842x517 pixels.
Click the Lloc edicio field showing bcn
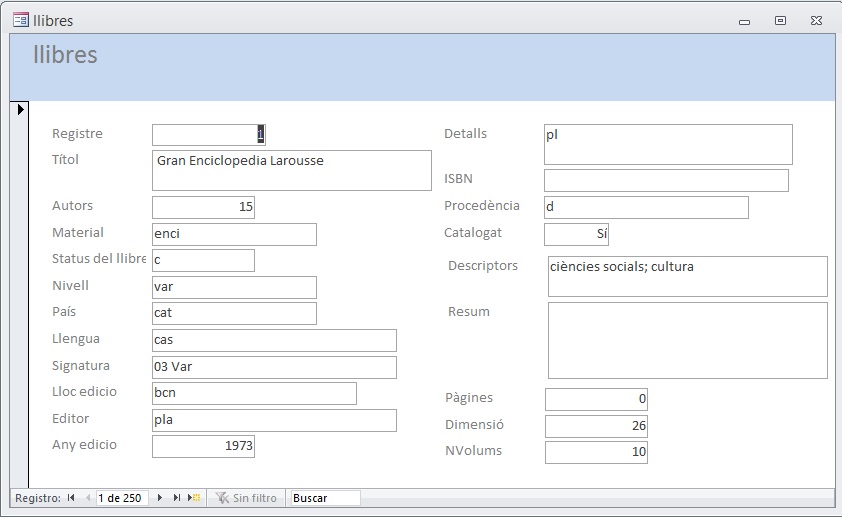[x=255, y=394]
